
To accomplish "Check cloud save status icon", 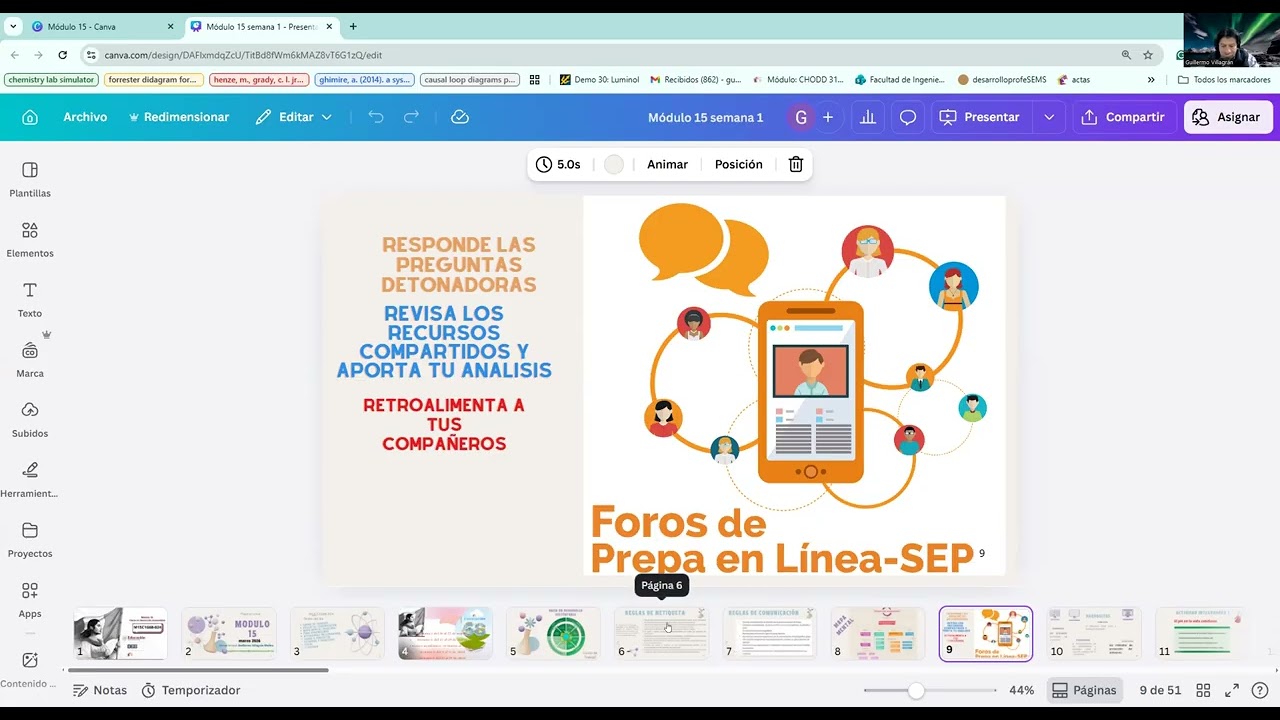I will [x=460, y=117].
